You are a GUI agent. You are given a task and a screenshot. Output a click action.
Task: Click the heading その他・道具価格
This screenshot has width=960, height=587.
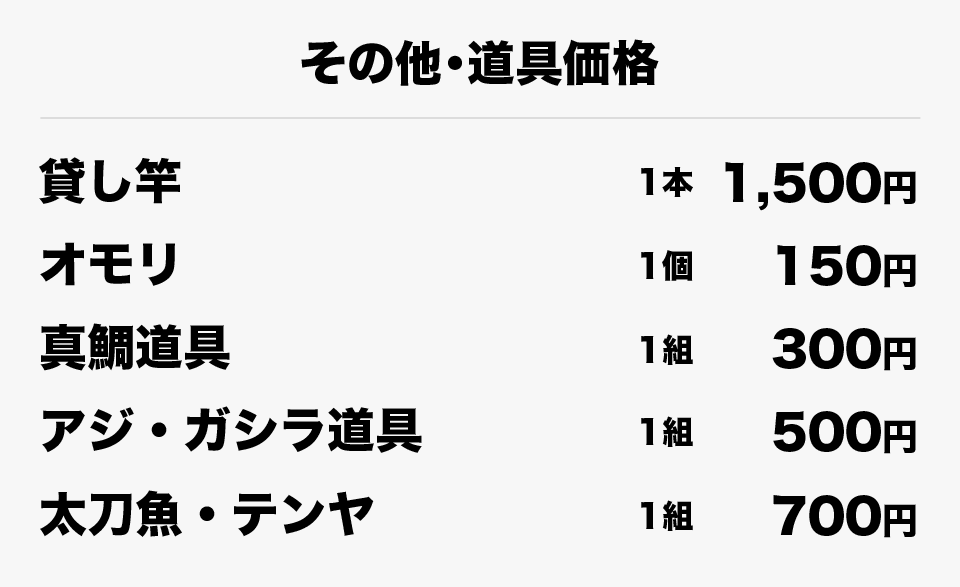click(479, 64)
